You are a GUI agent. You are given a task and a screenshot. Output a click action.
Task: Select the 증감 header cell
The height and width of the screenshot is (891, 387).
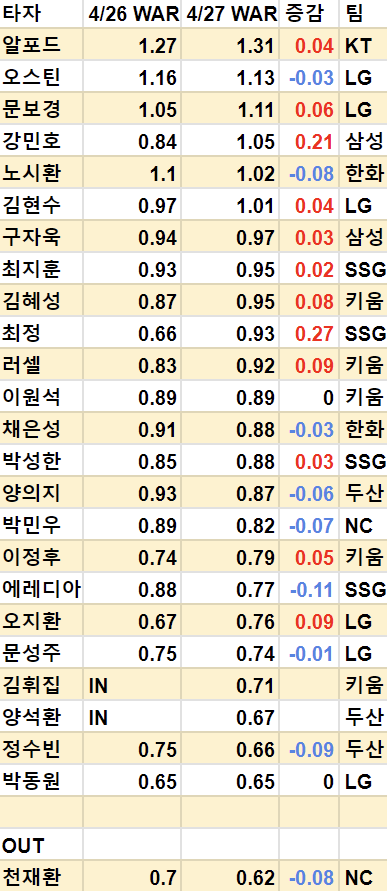click(x=309, y=14)
